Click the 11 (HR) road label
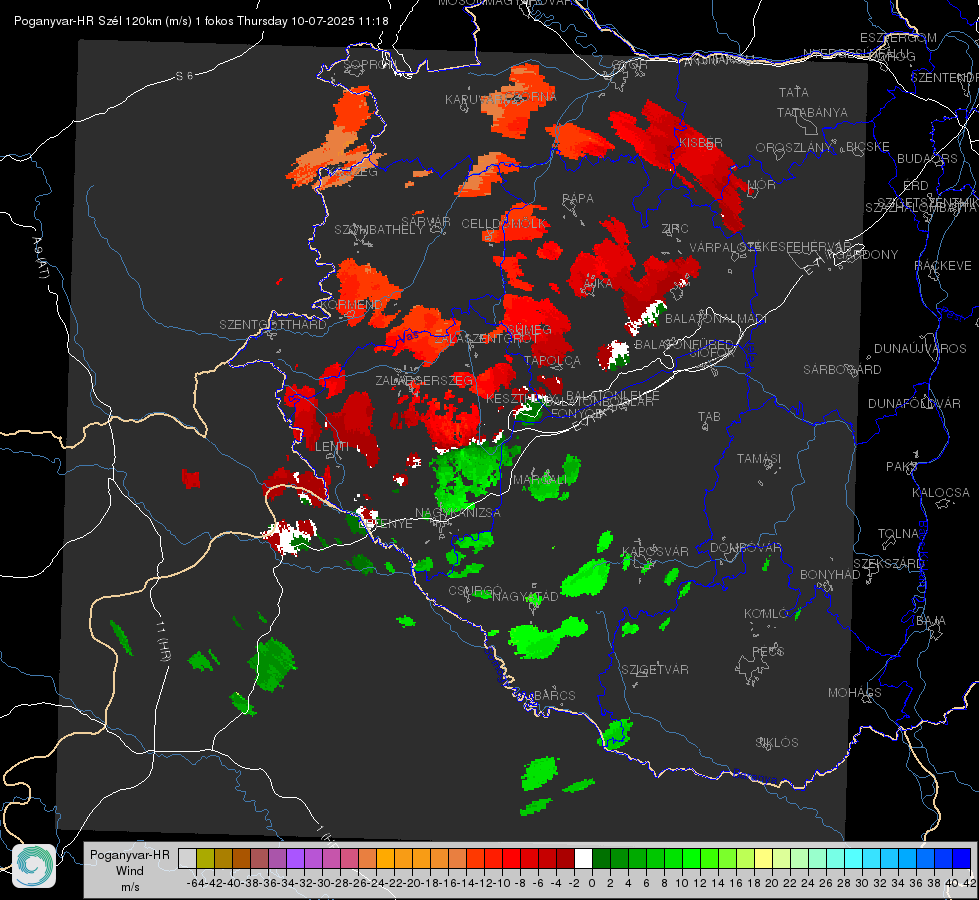This screenshot has height=900, width=979. point(163,640)
